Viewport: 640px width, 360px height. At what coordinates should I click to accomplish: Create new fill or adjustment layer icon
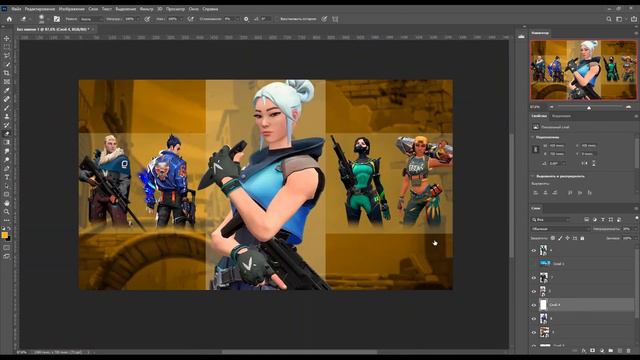point(601,351)
